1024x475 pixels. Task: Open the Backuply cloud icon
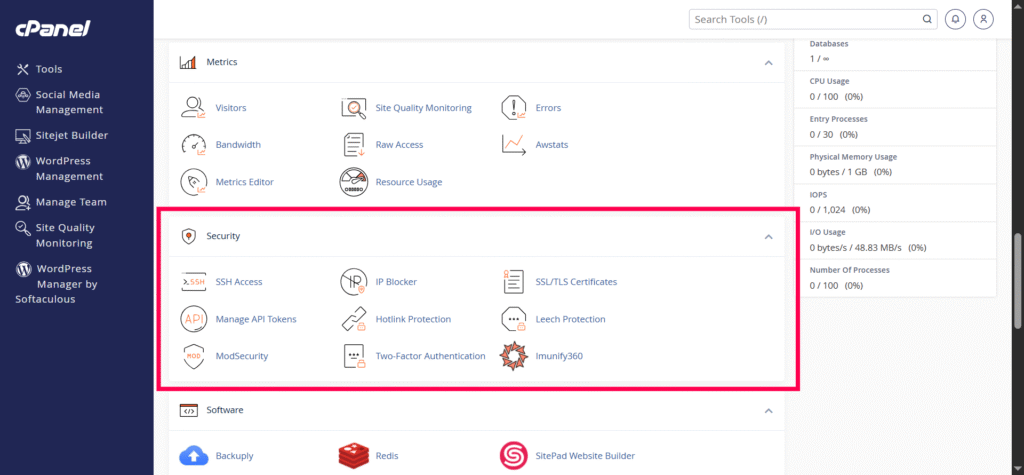193,455
